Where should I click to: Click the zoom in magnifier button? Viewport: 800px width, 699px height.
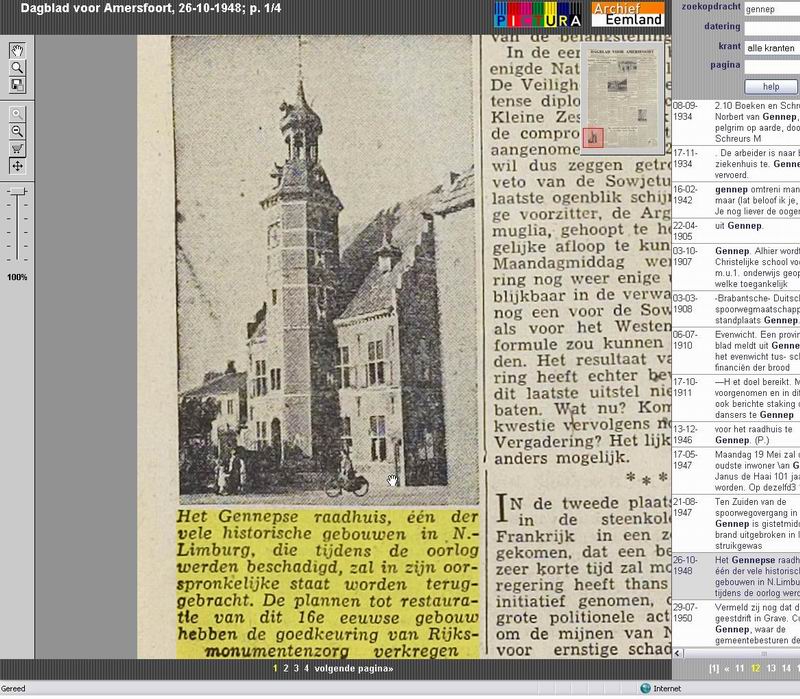point(17,114)
